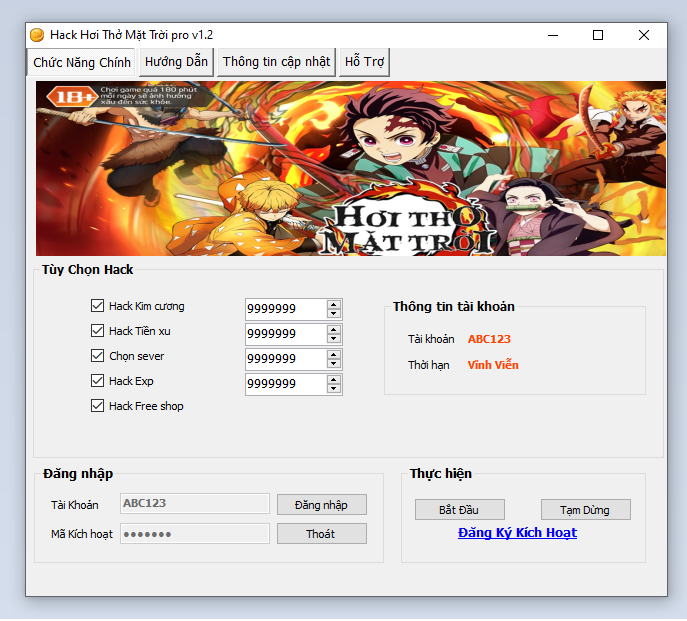The height and width of the screenshot is (621, 687).
Task: Click the Mã Kích hoạt password field
Action: (x=195, y=534)
